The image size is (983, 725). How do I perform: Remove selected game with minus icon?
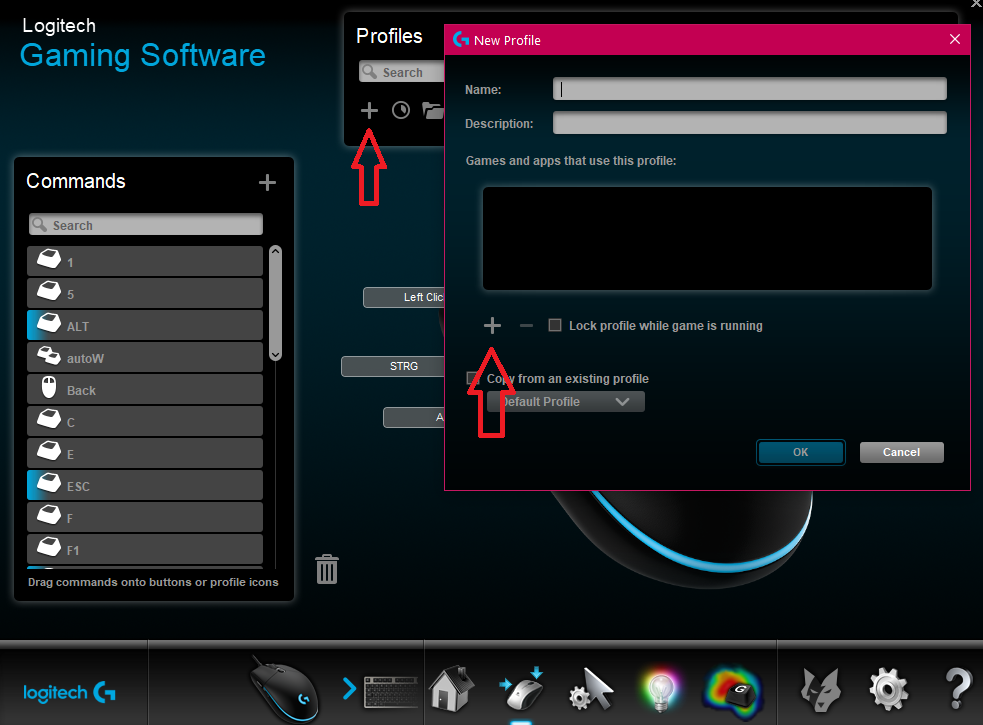[x=526, y=325]
